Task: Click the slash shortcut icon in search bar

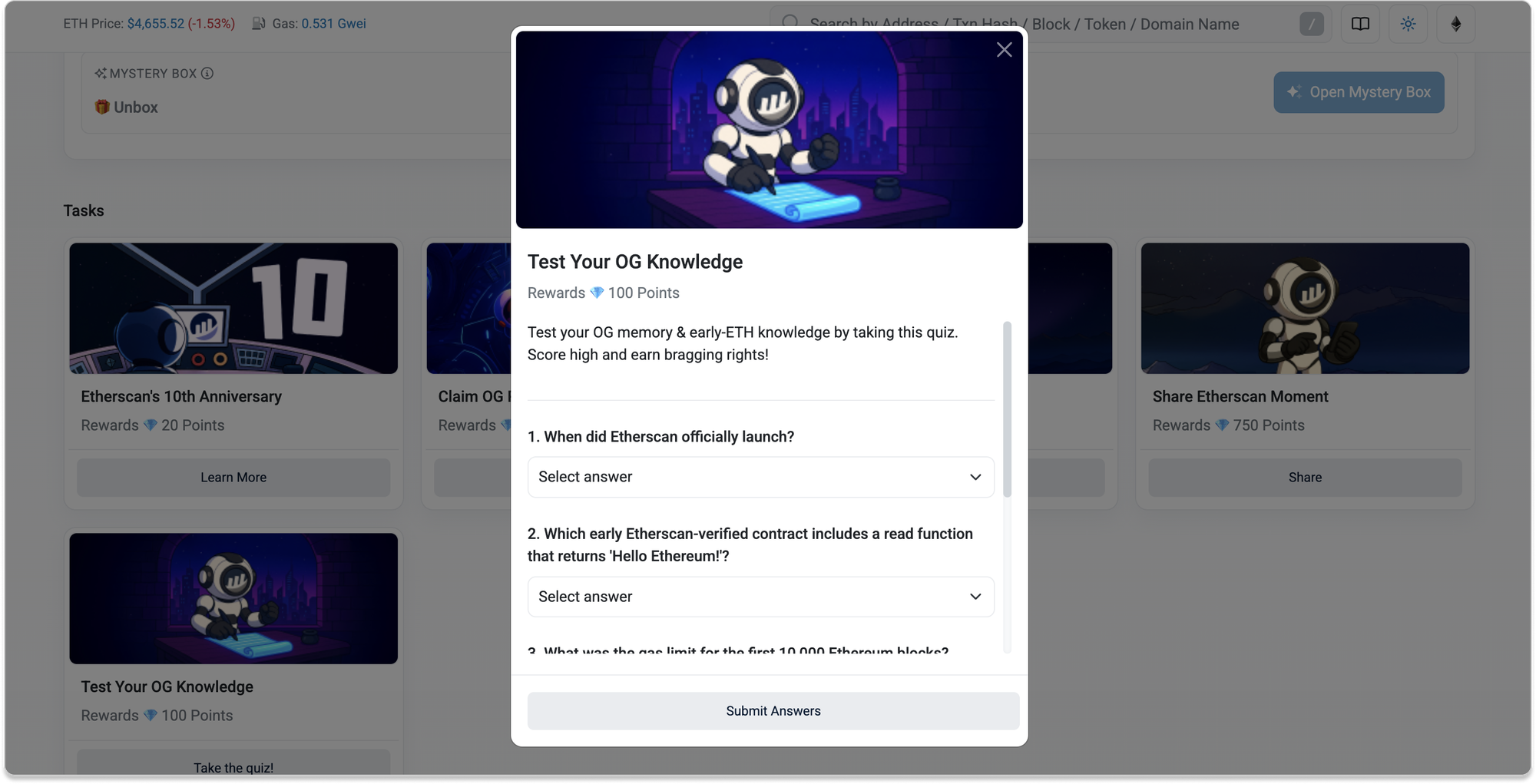Action: 1311,24
